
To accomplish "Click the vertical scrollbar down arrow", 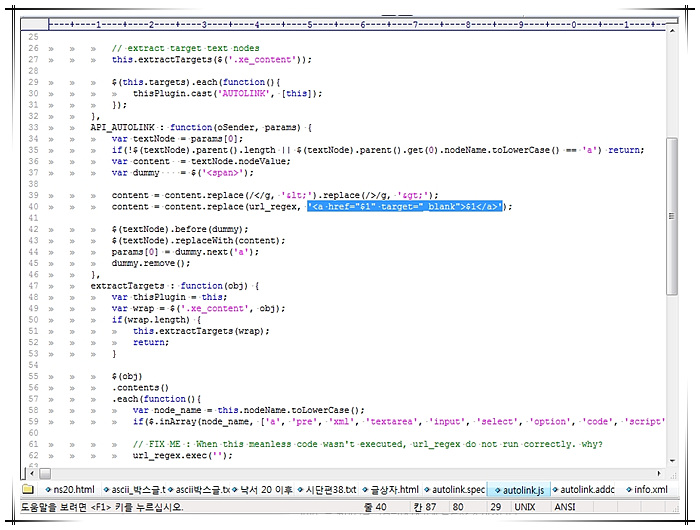I will coord(672,460).
